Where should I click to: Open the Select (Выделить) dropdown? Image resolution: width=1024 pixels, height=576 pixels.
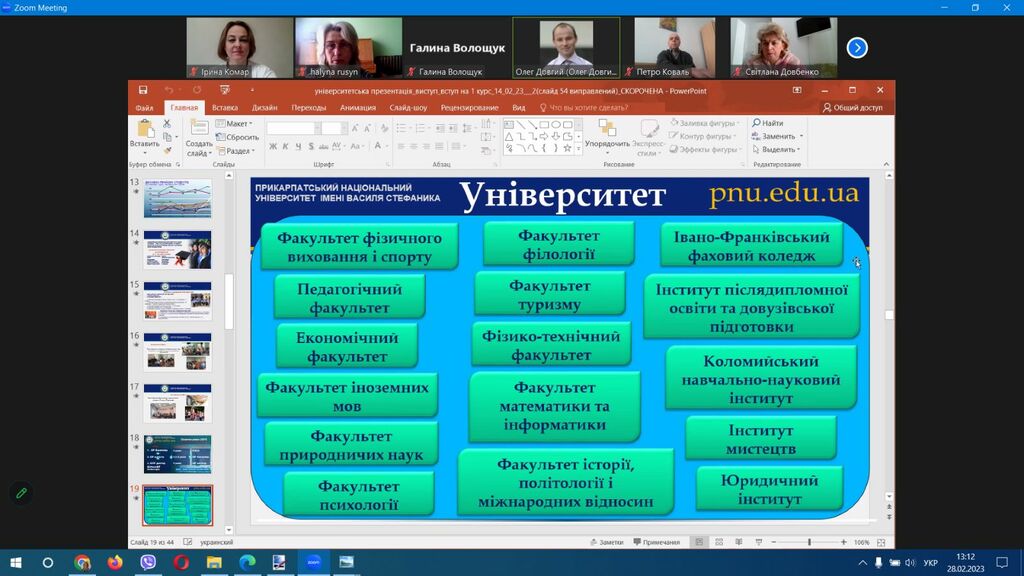click(x=777, y=149)
